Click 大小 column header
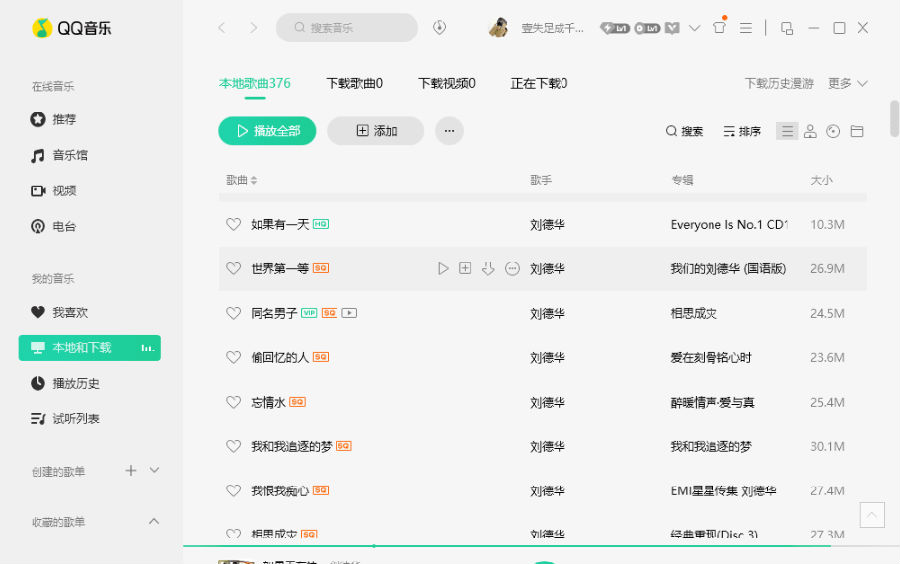This screenshot has width=900, height=564. tap(821, 180)
